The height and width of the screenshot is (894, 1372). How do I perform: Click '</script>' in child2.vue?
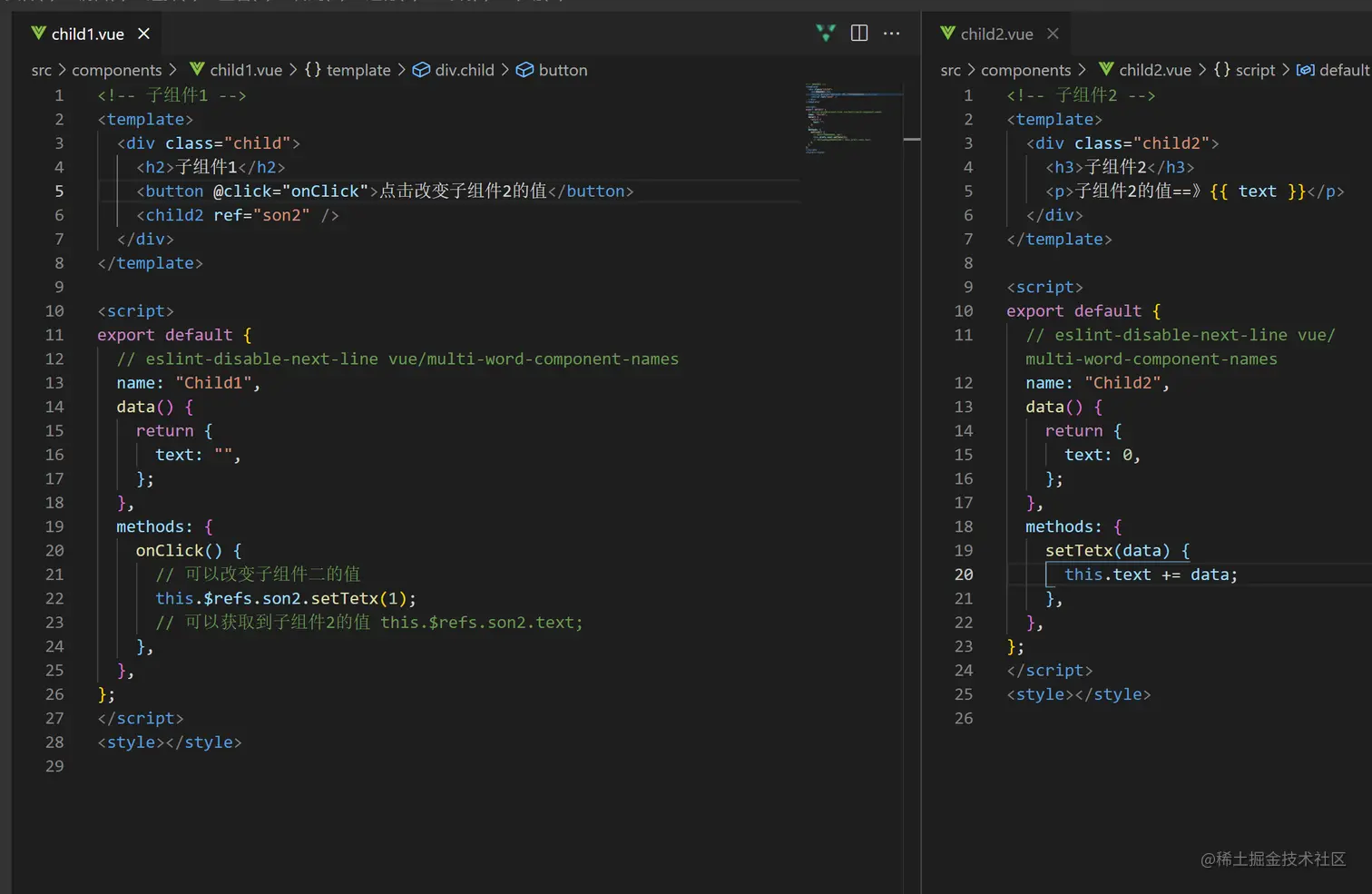(x=1050, y=671)
